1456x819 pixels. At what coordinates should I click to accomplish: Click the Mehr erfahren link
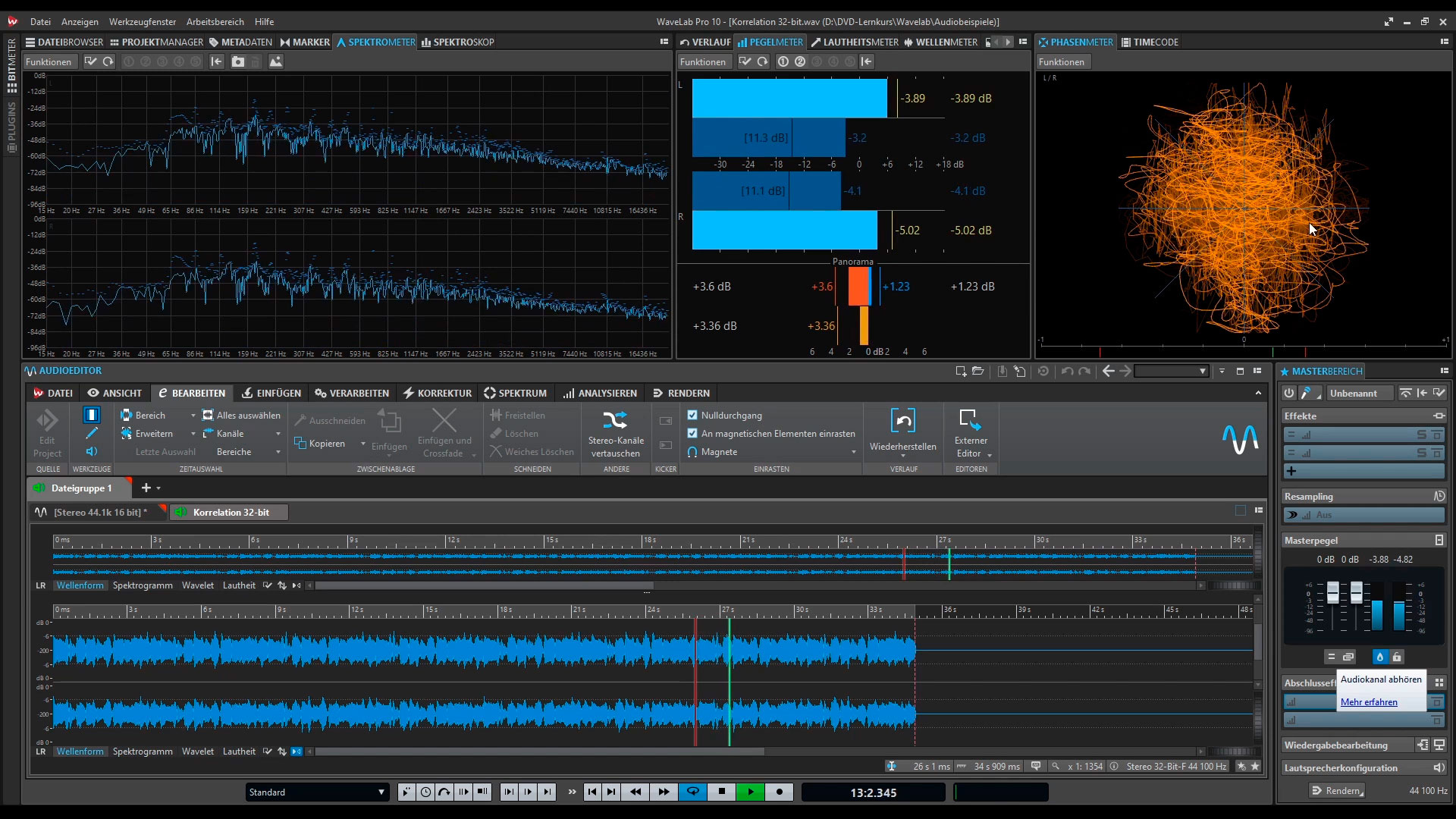tap(1369, 702)
